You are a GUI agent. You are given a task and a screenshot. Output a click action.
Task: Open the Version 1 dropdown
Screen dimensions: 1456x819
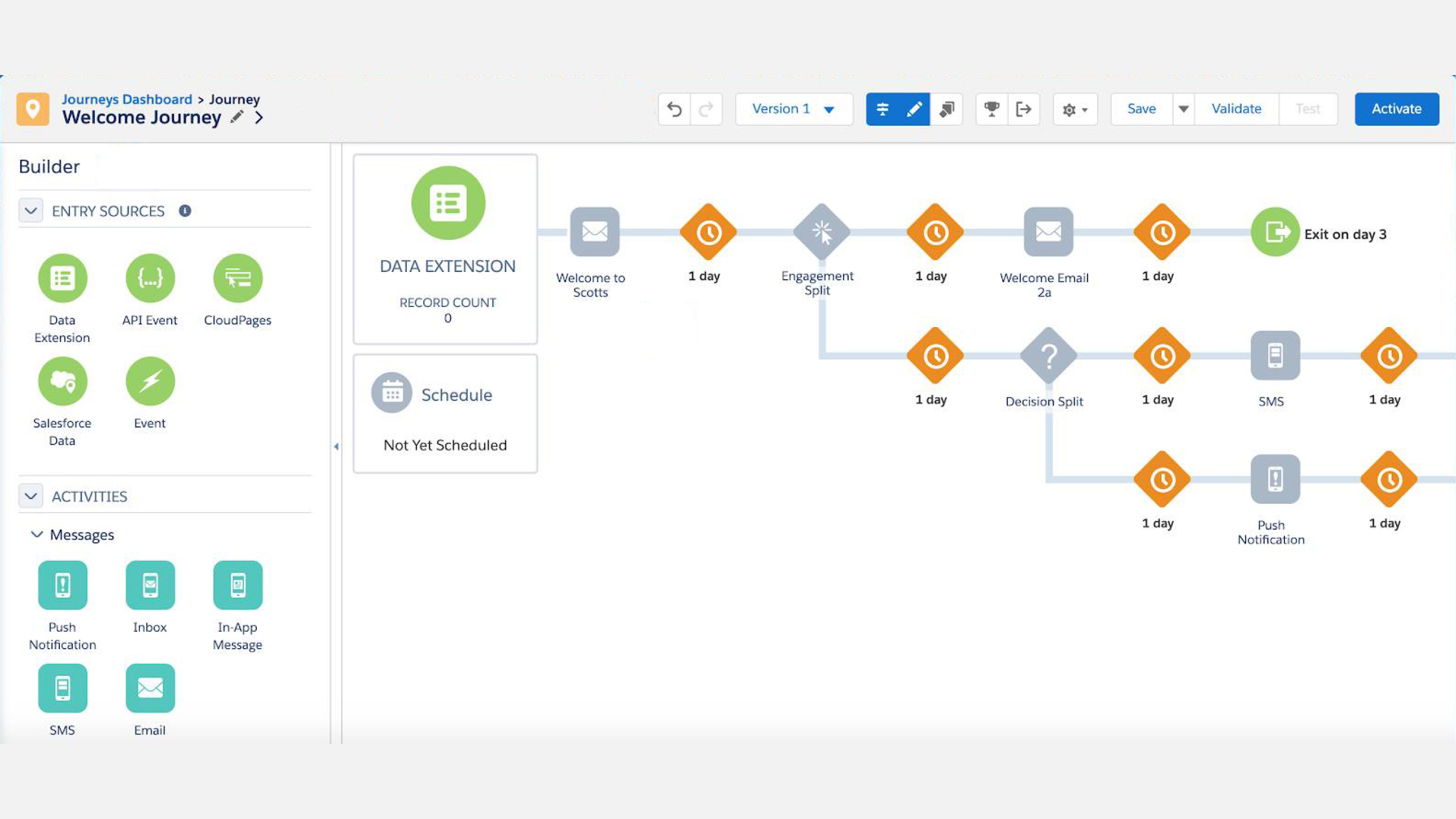click(x=793, y=108)
